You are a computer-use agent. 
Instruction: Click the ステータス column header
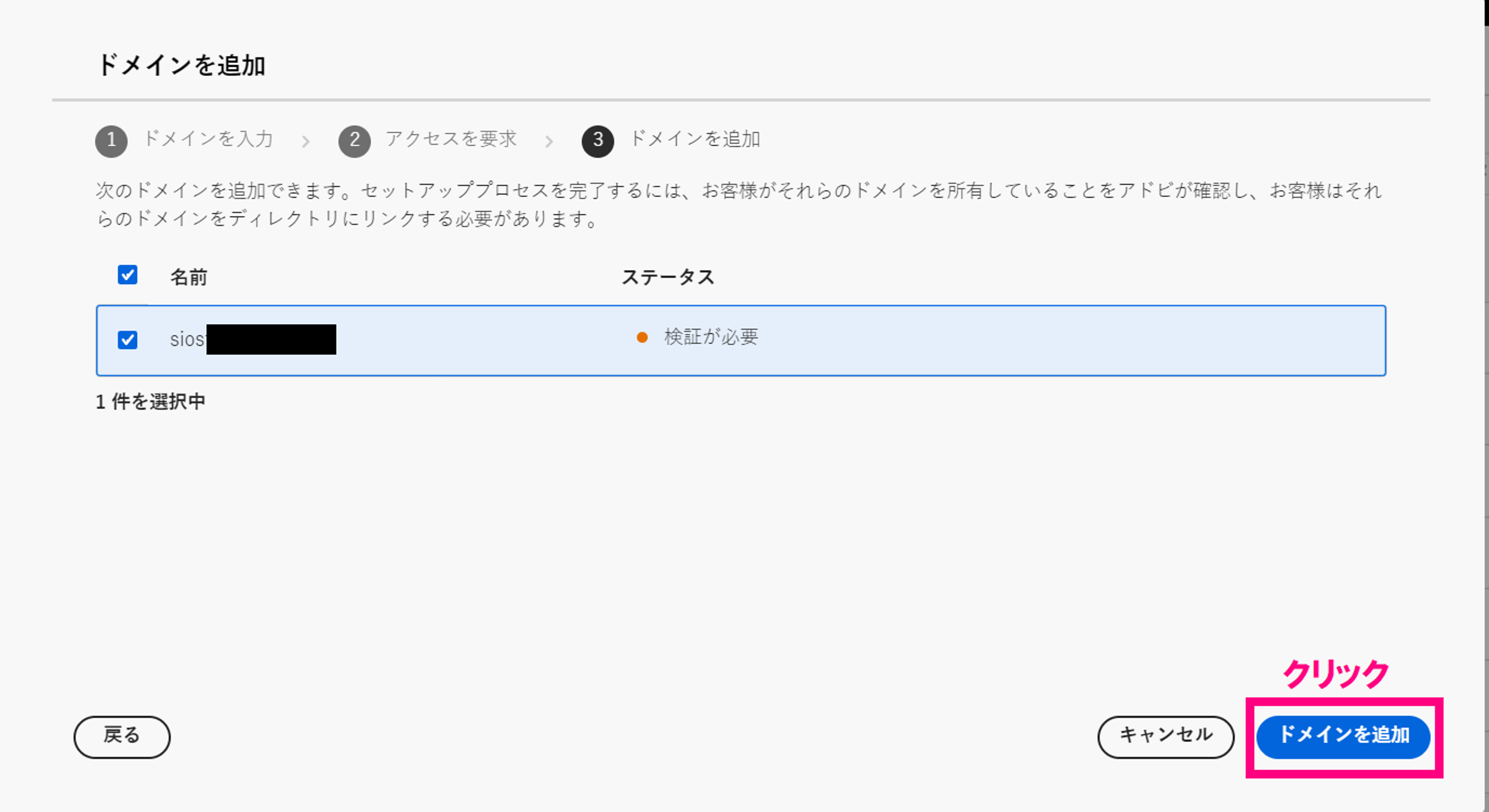tap(668, 277)
